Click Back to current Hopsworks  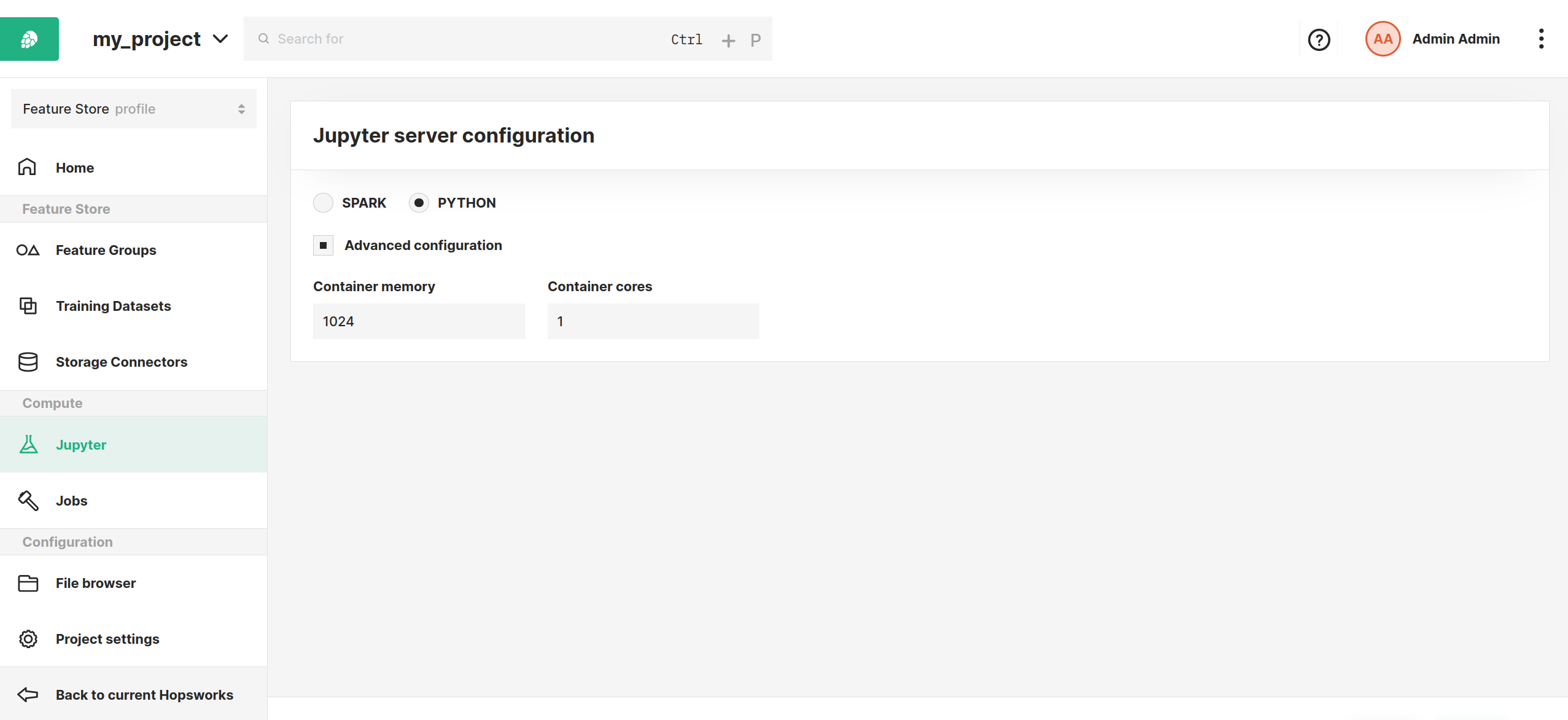144,694
